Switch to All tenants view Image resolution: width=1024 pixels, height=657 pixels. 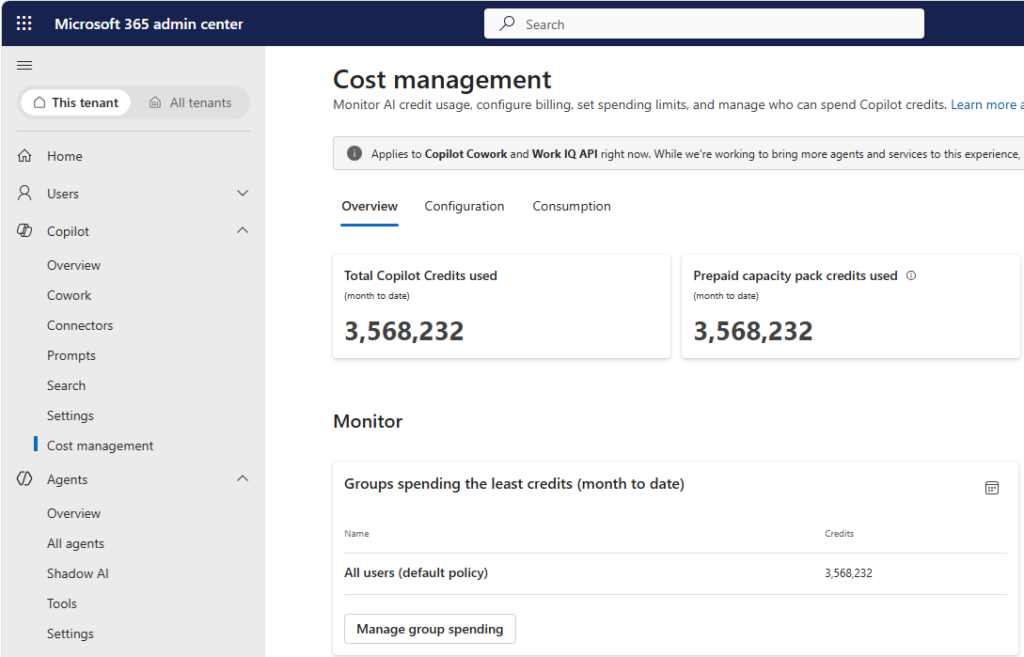[190, 103]
